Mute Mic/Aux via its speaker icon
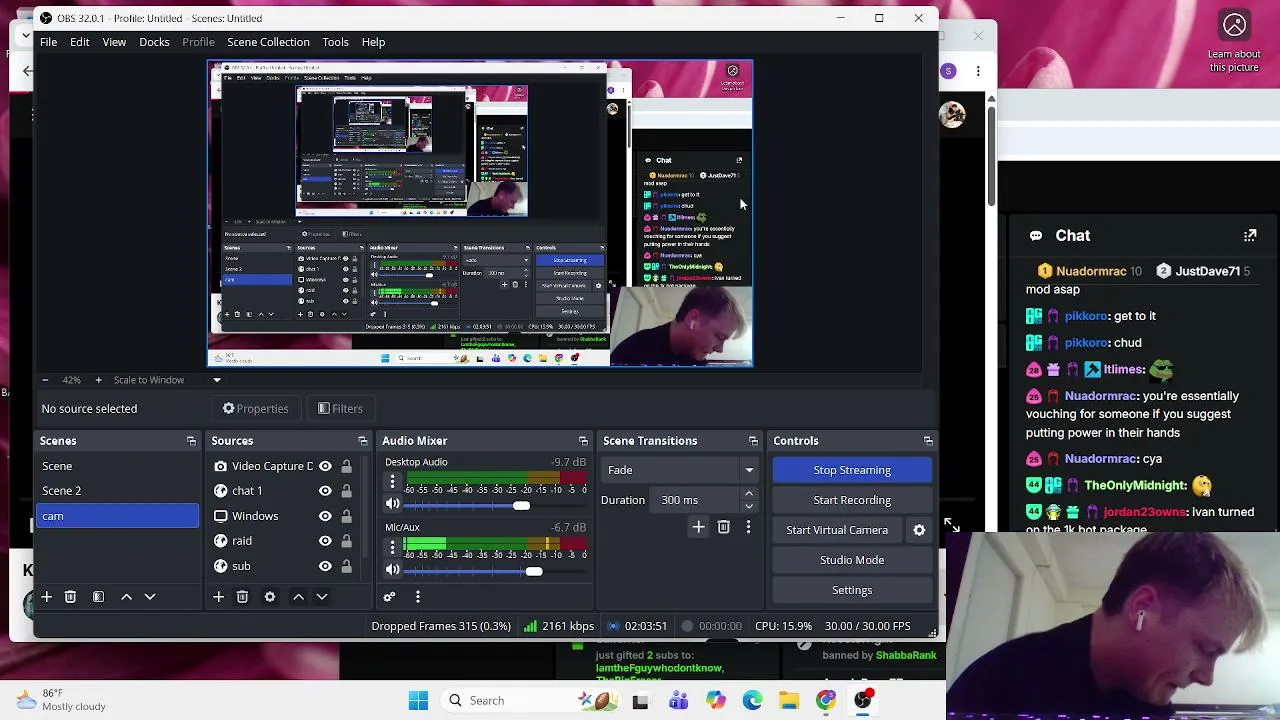Image resolution: width=1280 pixels, height=720 pixels. [x=393, y=570]
